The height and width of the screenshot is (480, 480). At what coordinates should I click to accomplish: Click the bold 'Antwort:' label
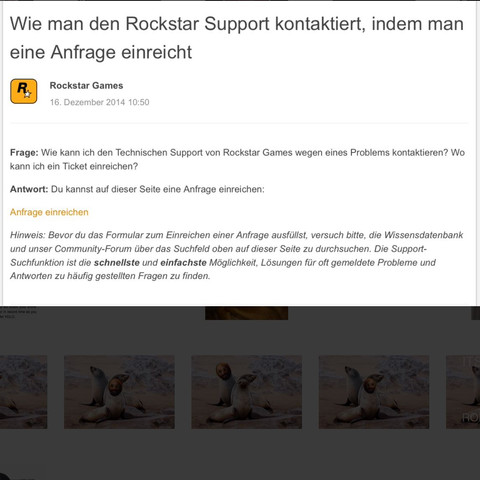click(x=29, y=189)
